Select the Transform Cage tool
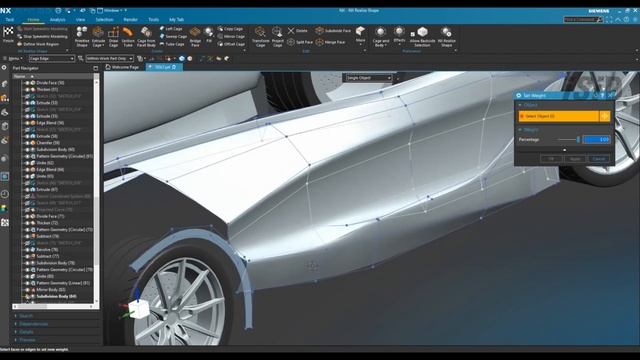This screenshot has height=360, width=640. tap(260, 36)
